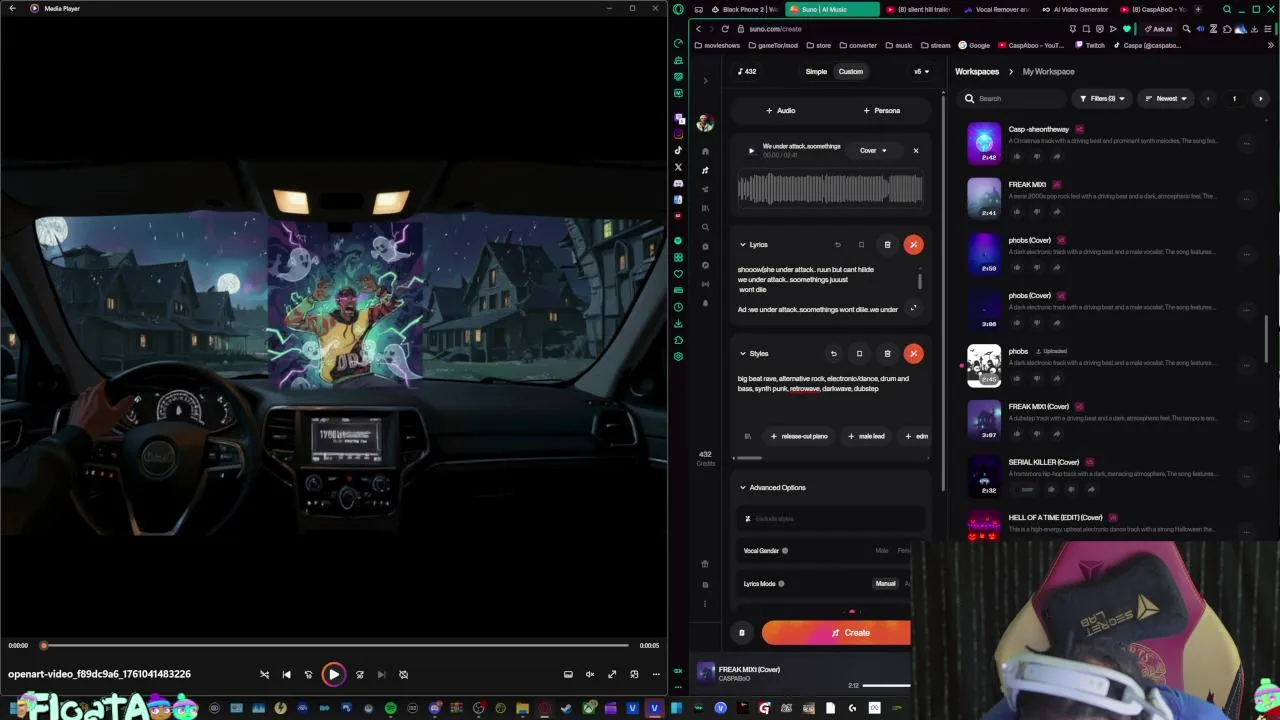This screenshot has height=720, width=1280.
Task: Skip forward 30 seconds in Media Player
Action: (360, 674)
